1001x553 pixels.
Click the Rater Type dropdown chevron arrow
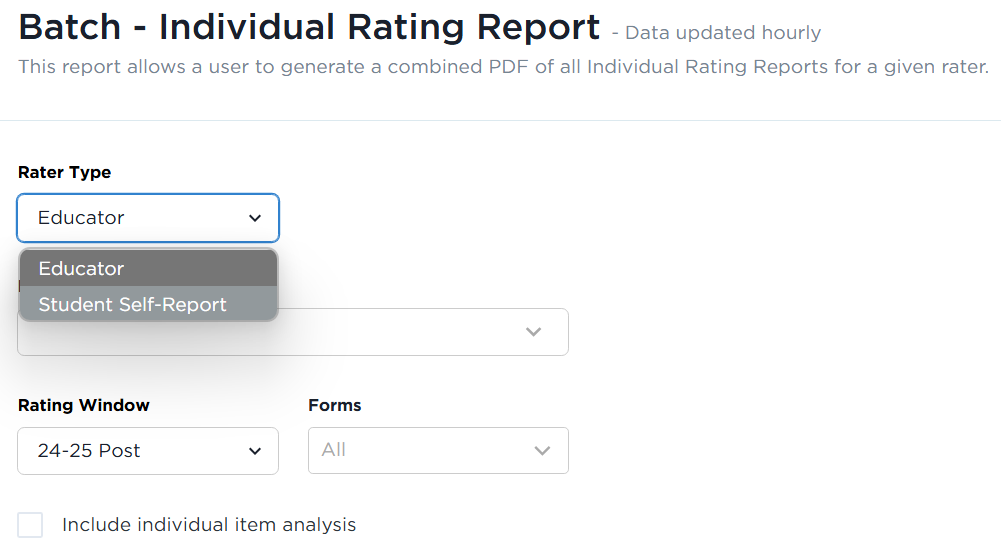(x=255, y=218)
